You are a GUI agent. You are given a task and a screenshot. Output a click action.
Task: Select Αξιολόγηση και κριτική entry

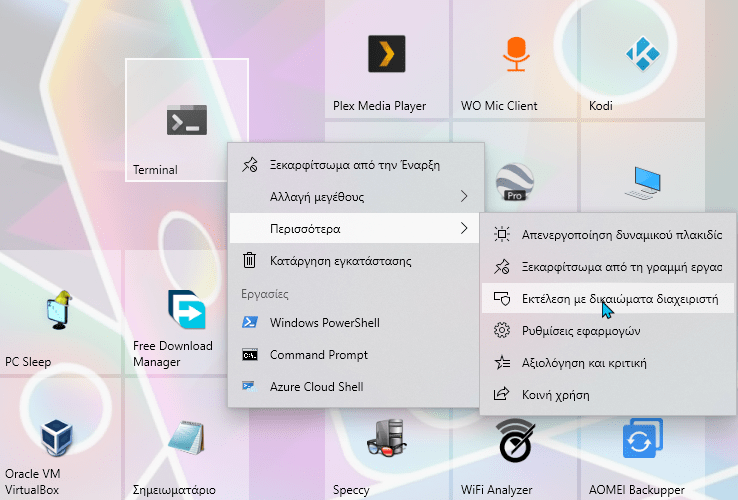[608, 363]
